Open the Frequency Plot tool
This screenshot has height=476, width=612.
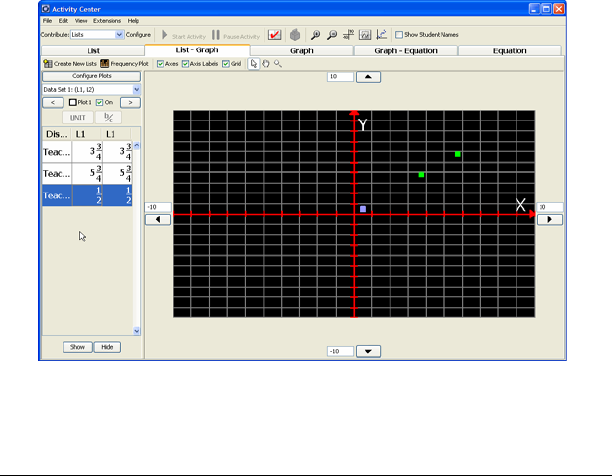(104, 63)
